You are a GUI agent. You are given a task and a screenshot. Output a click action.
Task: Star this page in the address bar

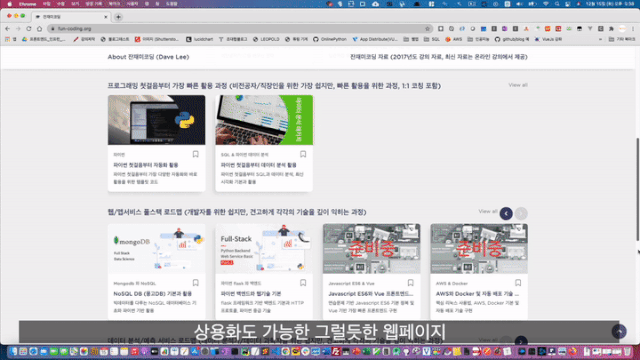click(427, 29)
